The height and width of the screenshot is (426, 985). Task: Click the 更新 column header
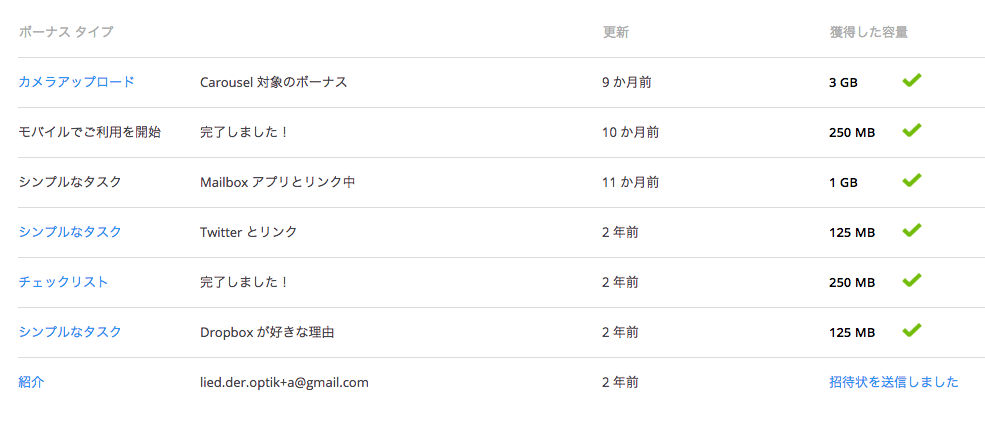(616, 32)
